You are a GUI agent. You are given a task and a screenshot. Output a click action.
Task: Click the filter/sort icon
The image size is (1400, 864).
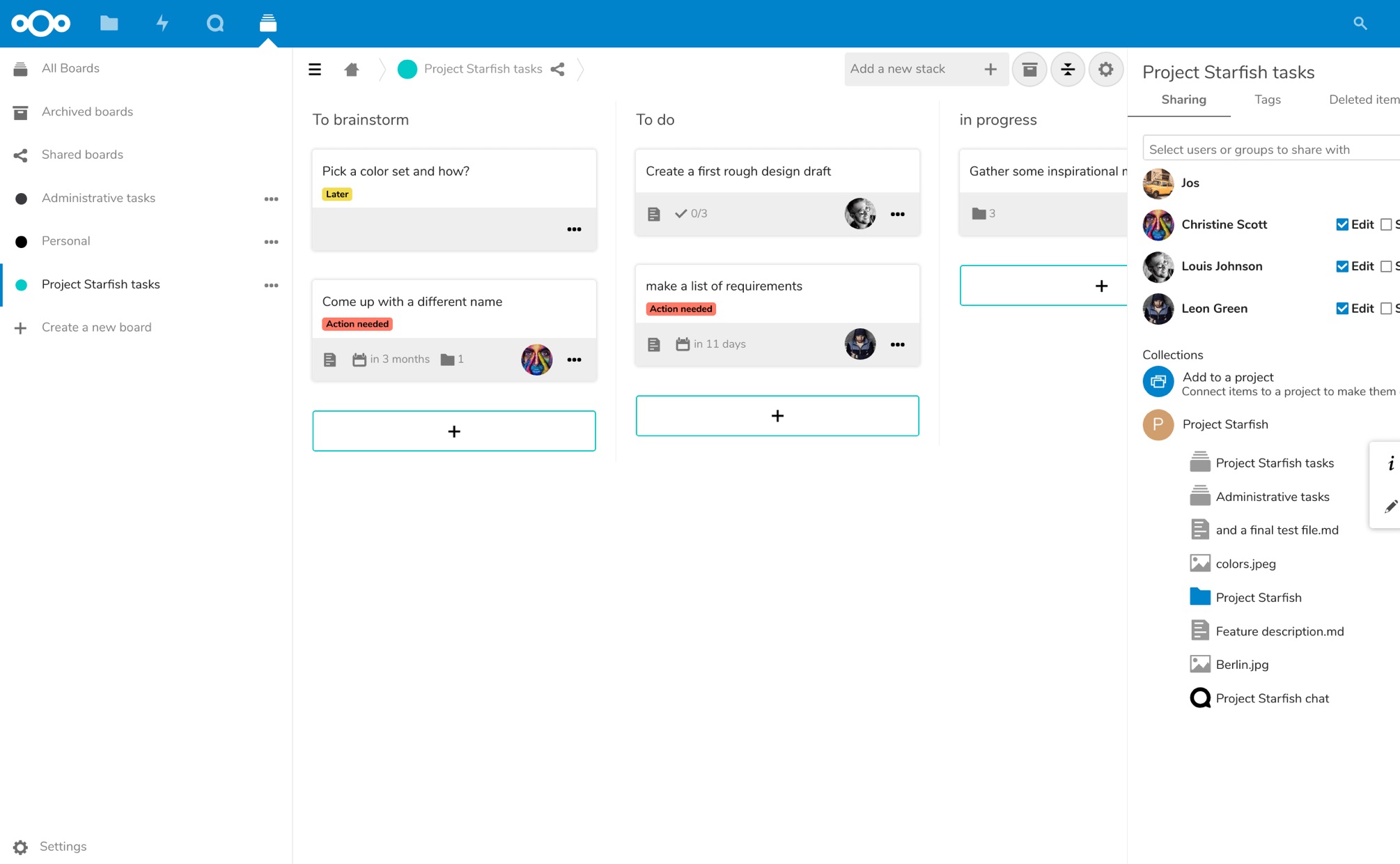1068,68
